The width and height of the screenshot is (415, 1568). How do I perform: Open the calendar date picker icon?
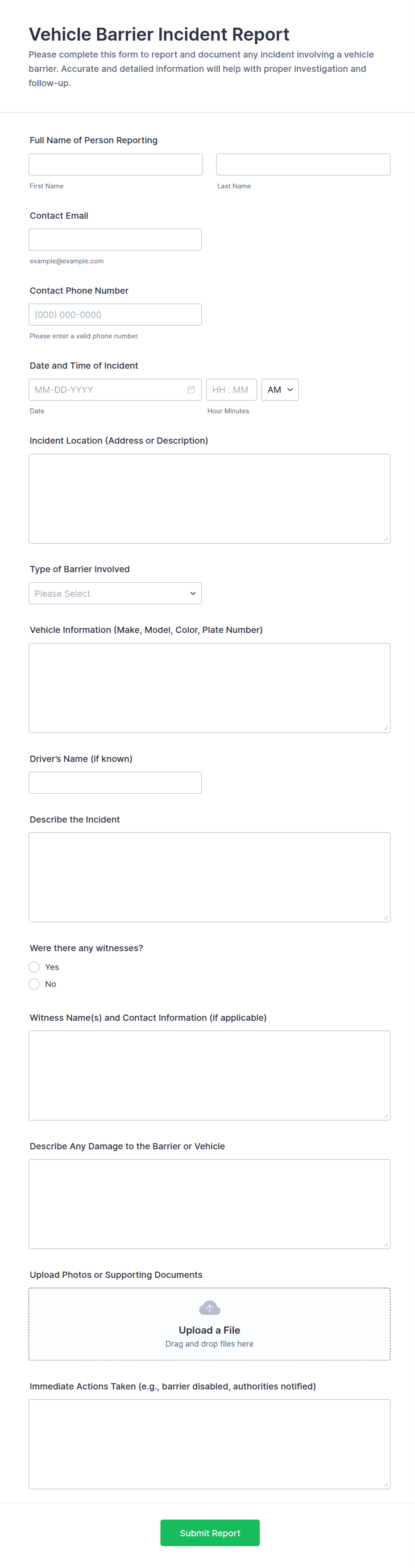pyautogui.click(x=191, y=389)
